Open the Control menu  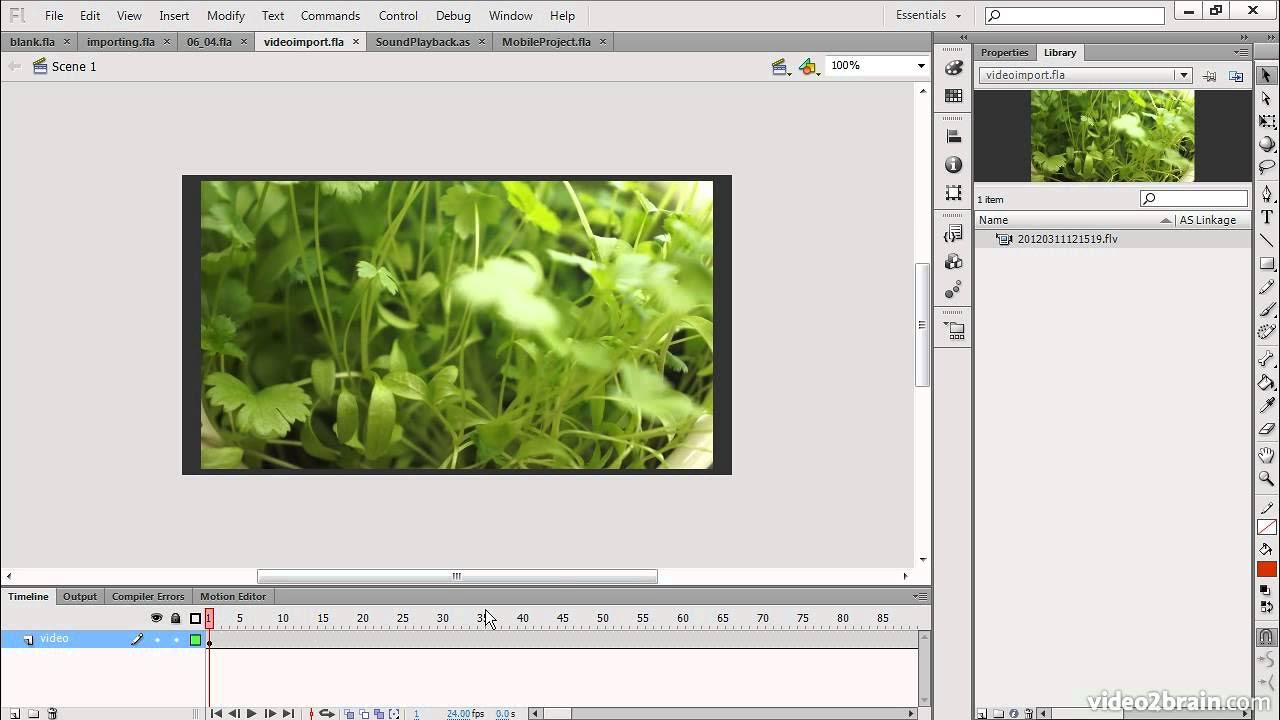(398, 16)
